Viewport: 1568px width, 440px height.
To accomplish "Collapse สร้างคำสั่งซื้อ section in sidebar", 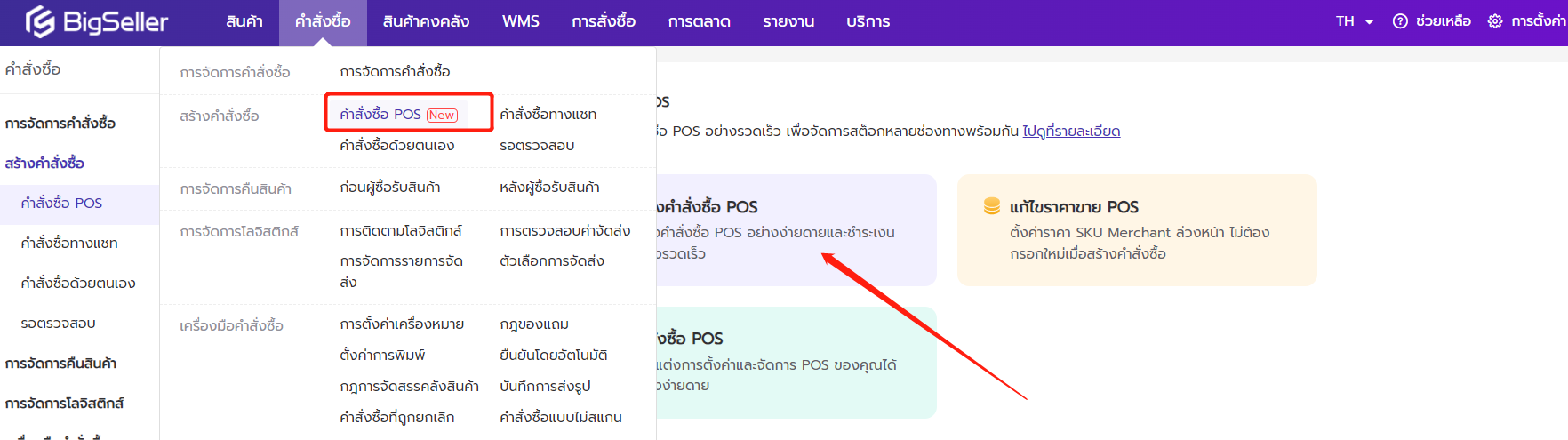I will pyautogui.click(x=44, y=164).
